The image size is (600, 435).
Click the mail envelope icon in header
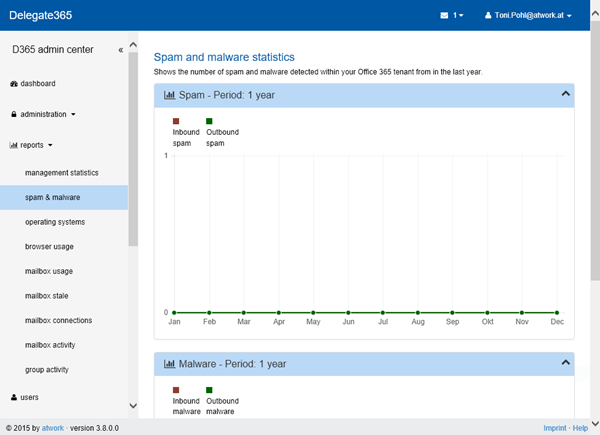(445, 16)
